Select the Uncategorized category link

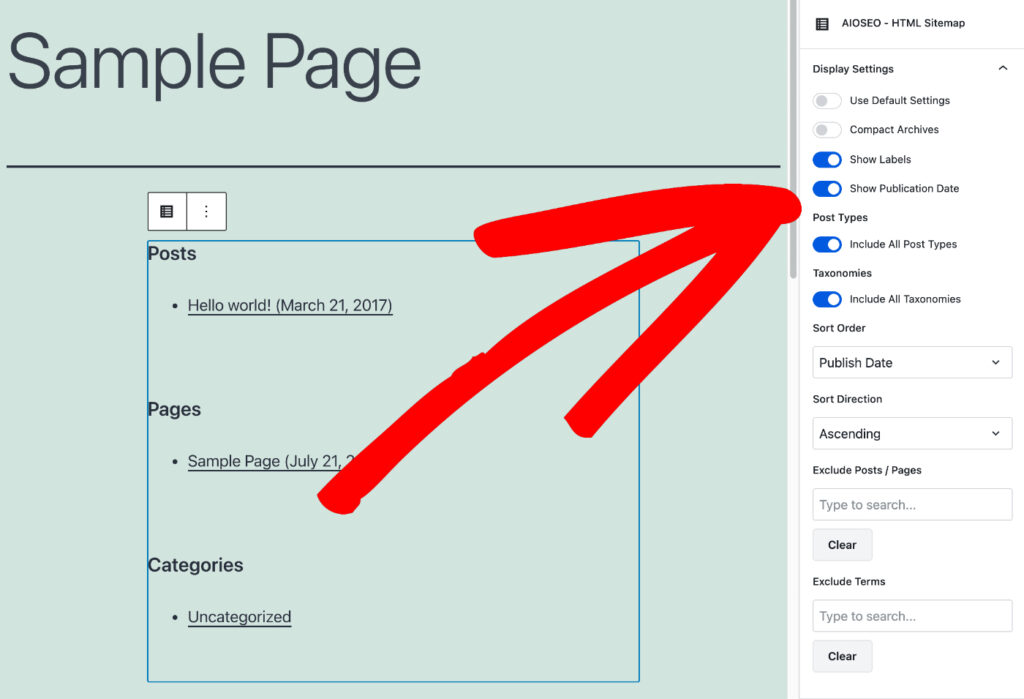click(x=239, y=617)
